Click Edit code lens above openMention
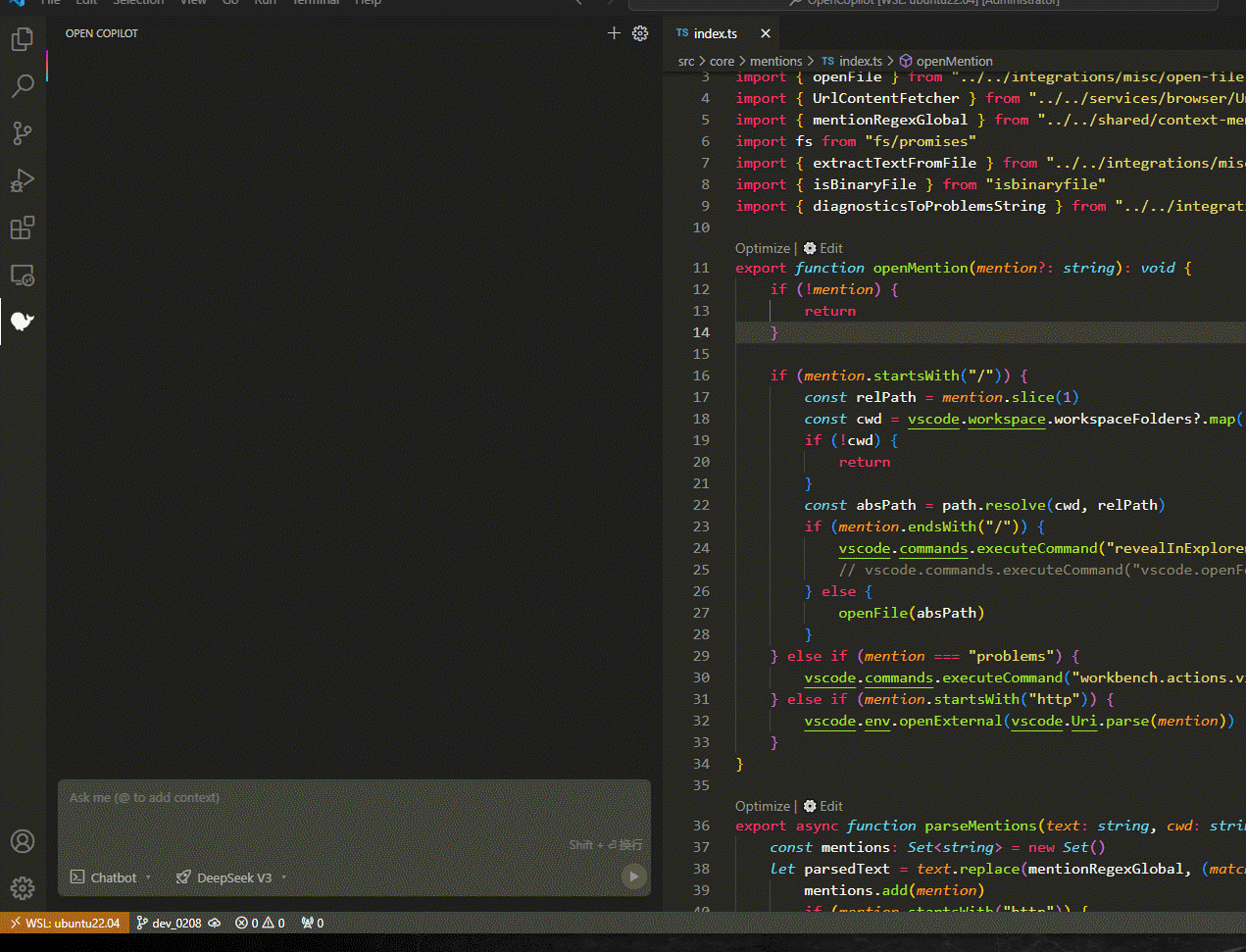1246x952 pixels. (831, 248)
